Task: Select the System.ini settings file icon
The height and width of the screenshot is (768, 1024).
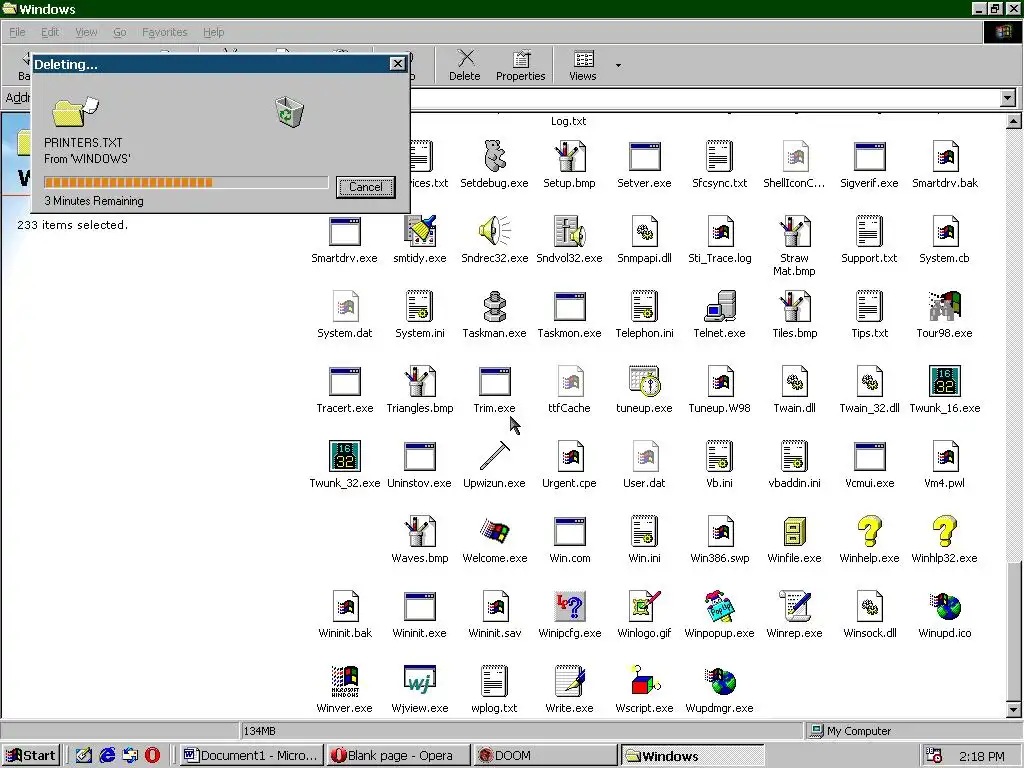Action: [x=420, y=306]
